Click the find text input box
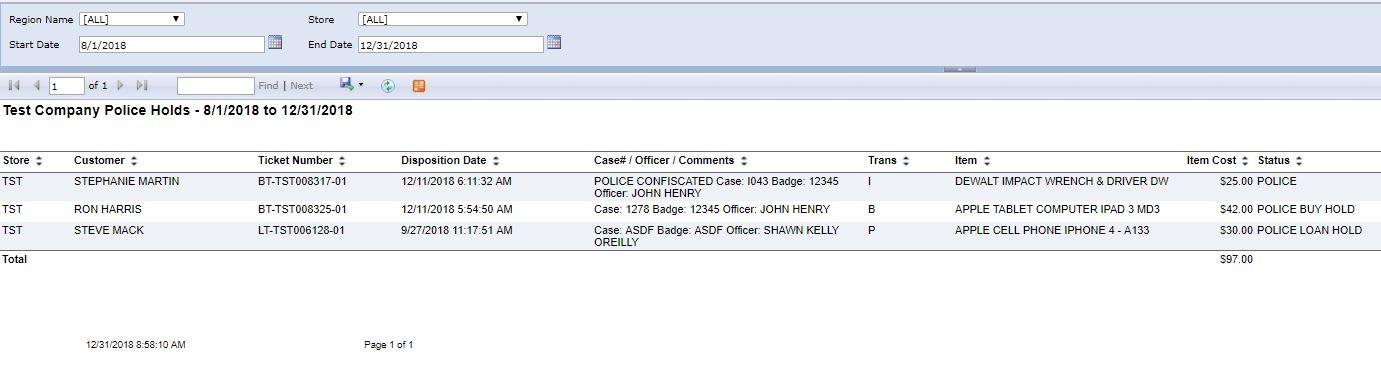This screenshot has height=391, width=1381. (216, 86)
